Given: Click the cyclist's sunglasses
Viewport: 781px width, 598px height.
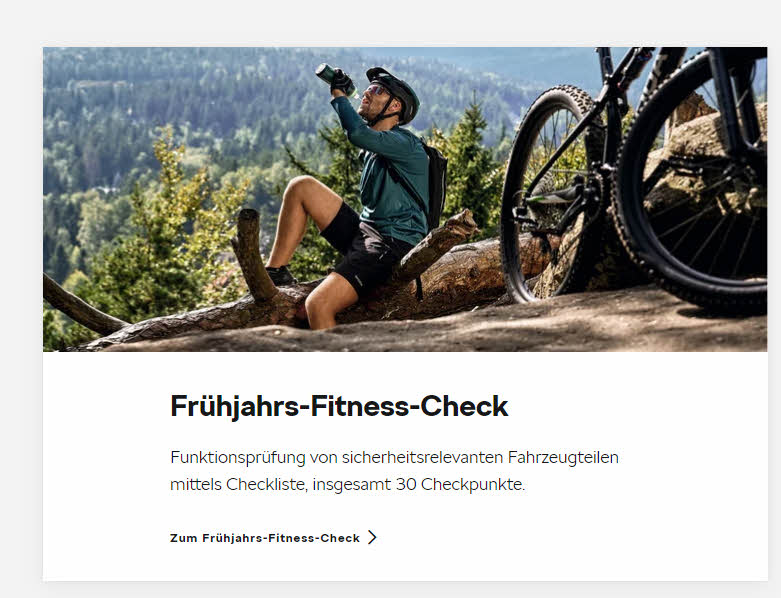Looking at the screenshot, I should [x=375, y=90].
